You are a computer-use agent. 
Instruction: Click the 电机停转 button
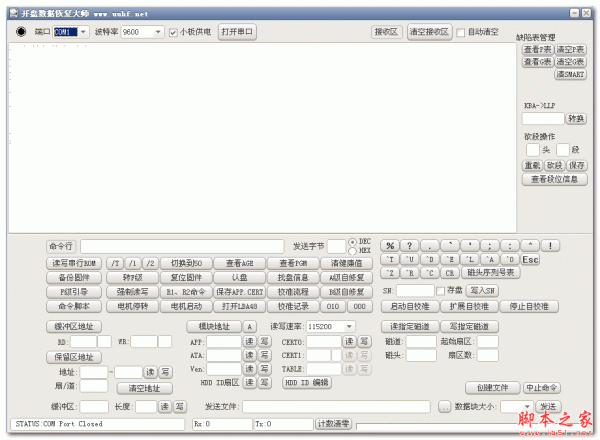tap(132, 306)
